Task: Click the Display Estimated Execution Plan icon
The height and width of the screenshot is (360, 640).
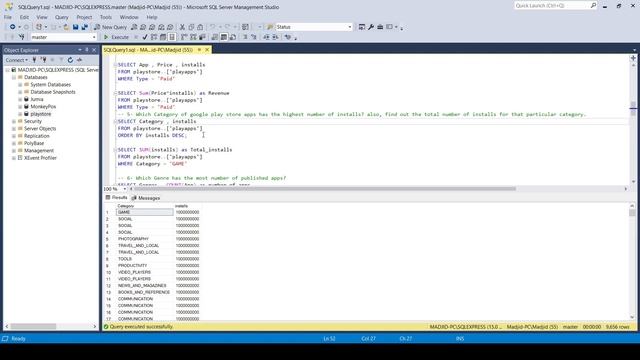Action: pos(154,37)
